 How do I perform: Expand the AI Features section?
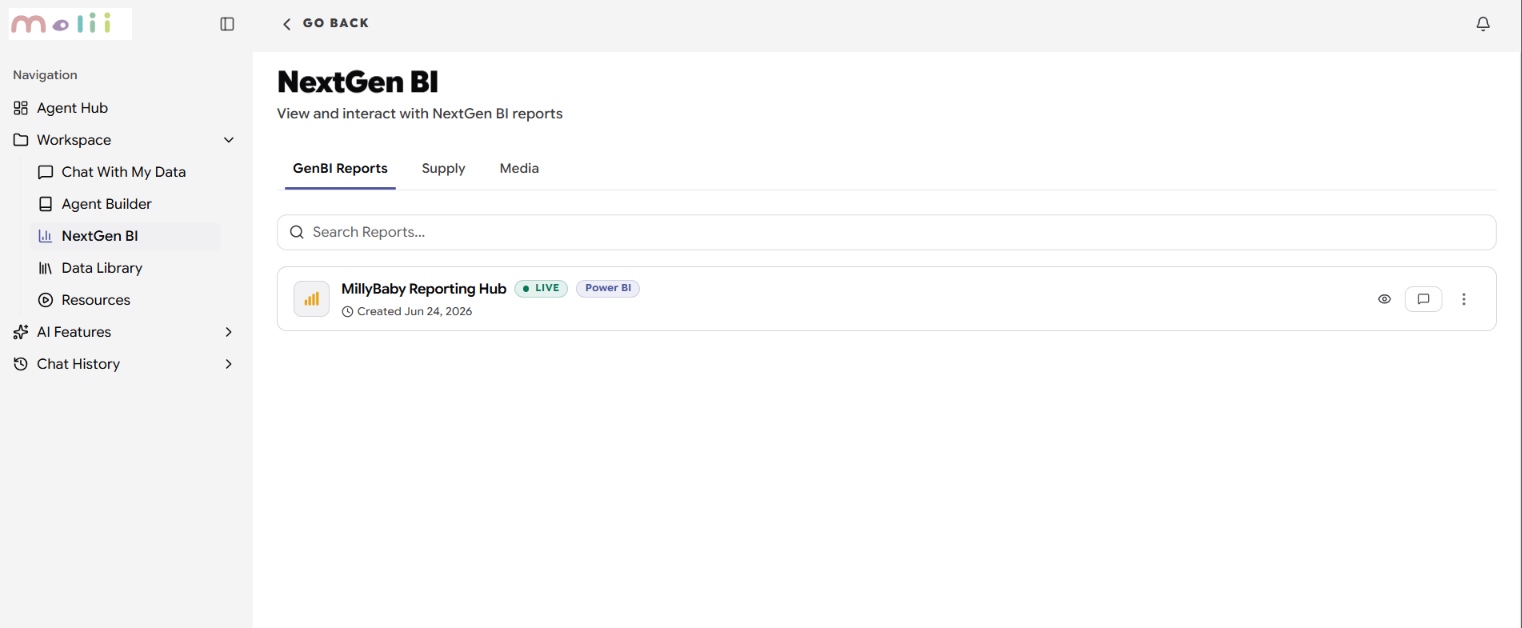coord(123,332)
